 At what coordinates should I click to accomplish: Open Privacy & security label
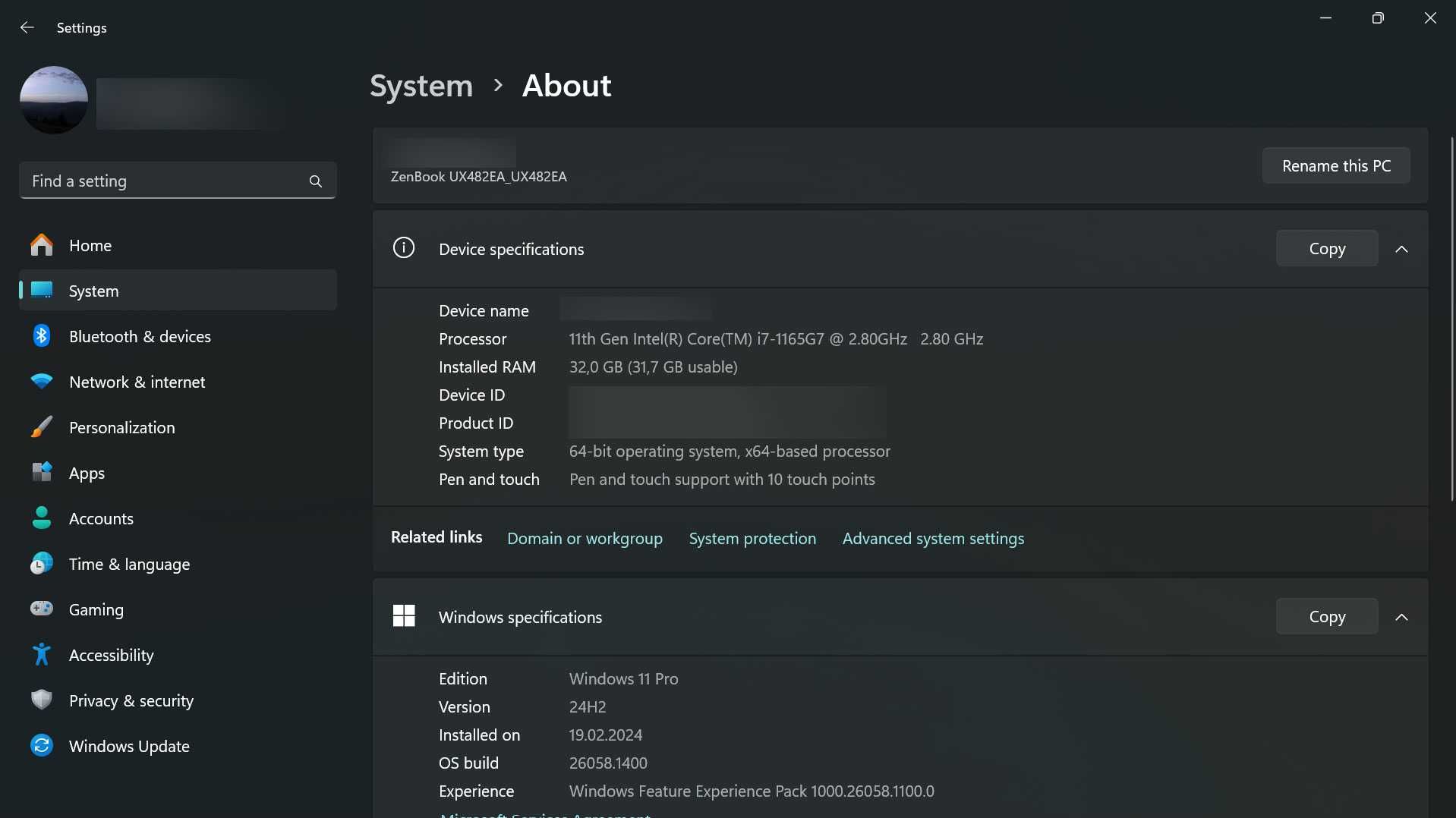tap(131, 700)
